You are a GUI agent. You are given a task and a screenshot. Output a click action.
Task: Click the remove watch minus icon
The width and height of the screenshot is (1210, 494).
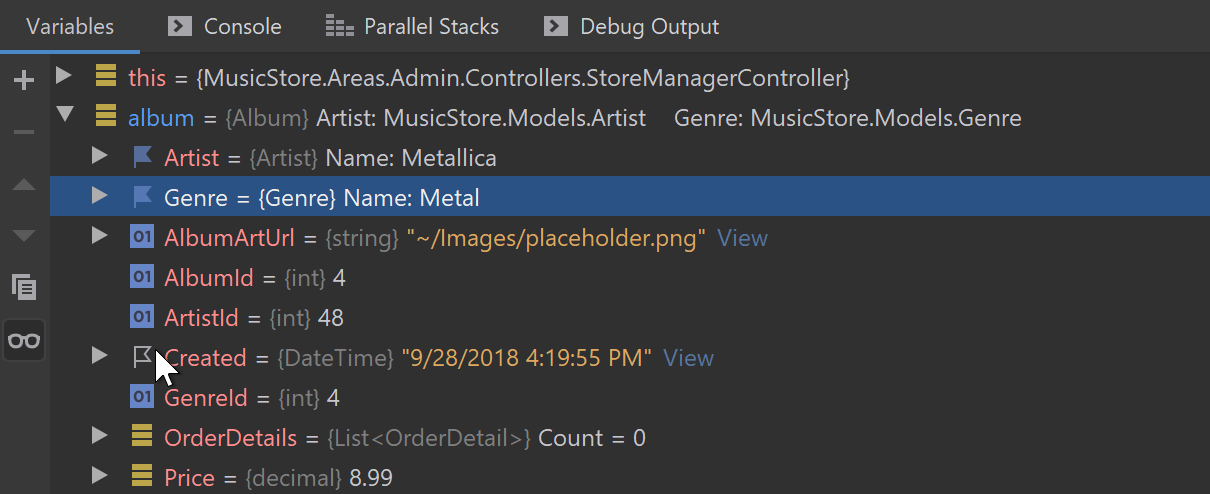point(24,133)
